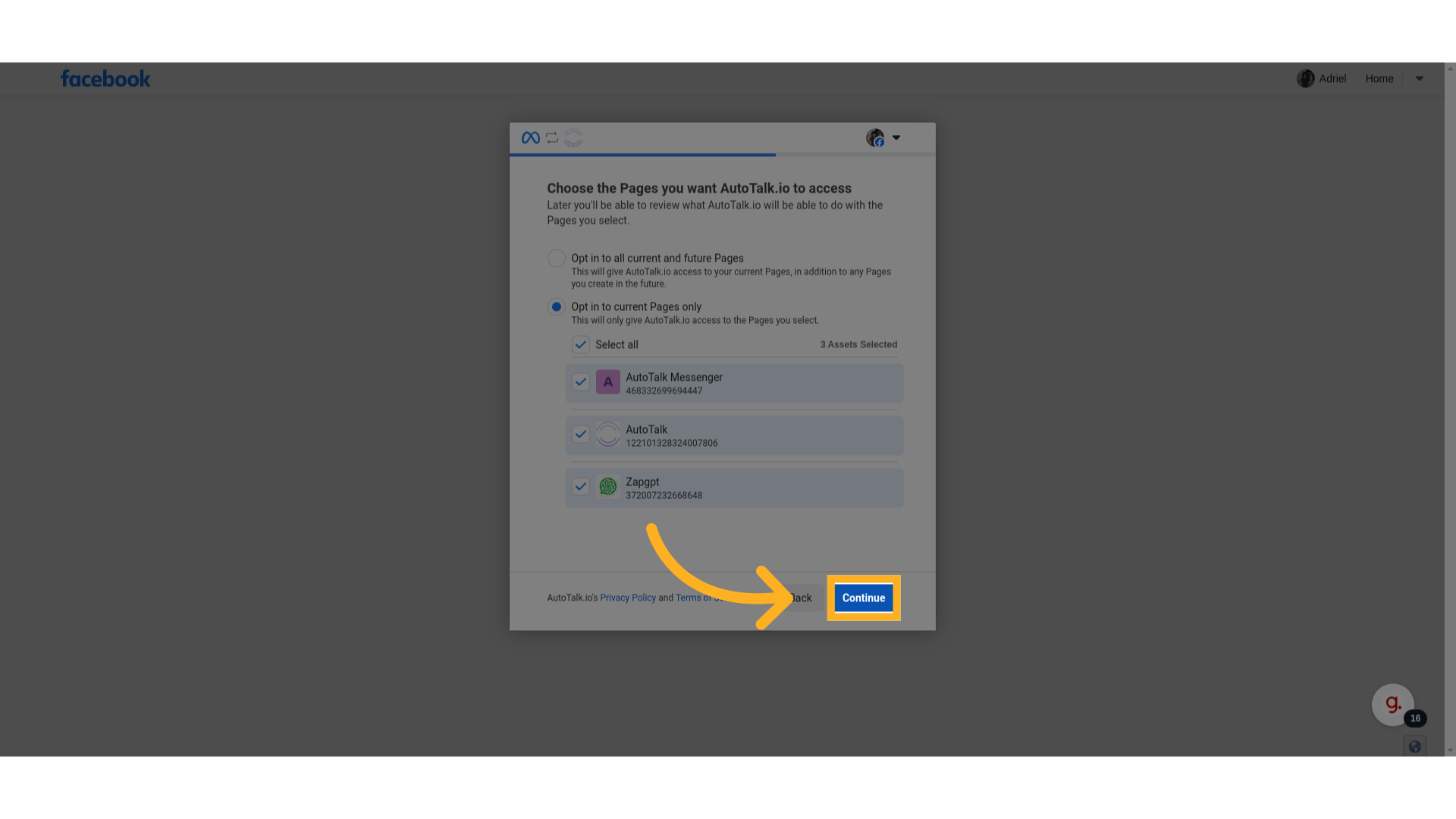Click the AutoTalk page logo icon

(x=608, y=435)
